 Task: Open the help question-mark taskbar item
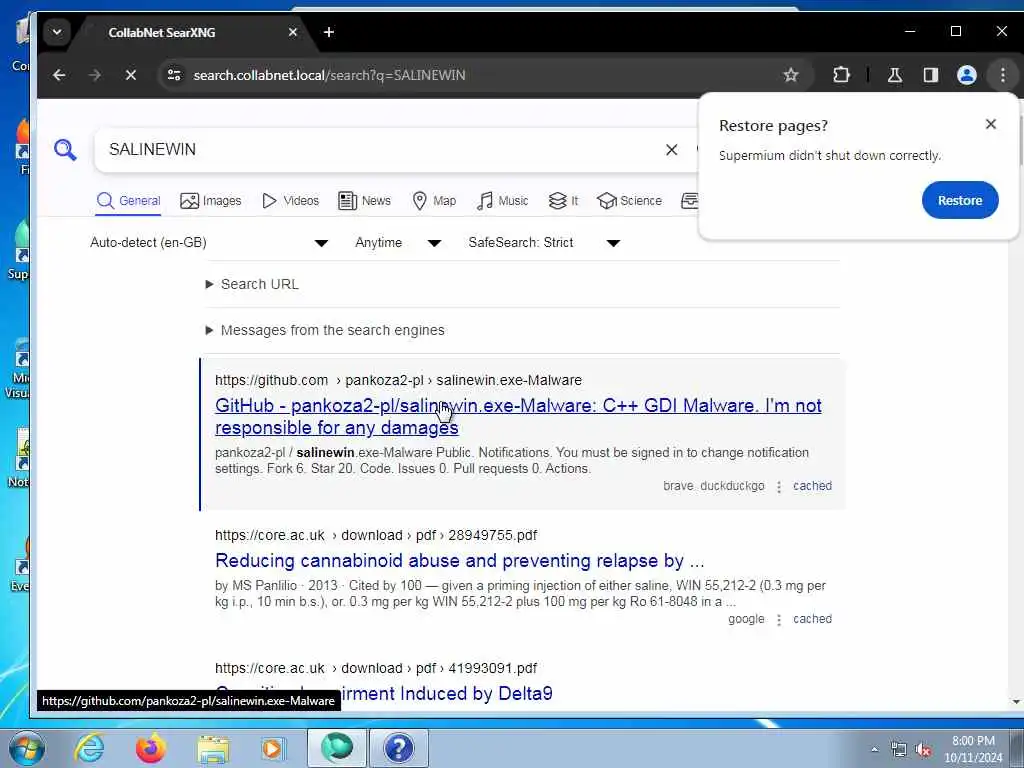tap(399, 748)
